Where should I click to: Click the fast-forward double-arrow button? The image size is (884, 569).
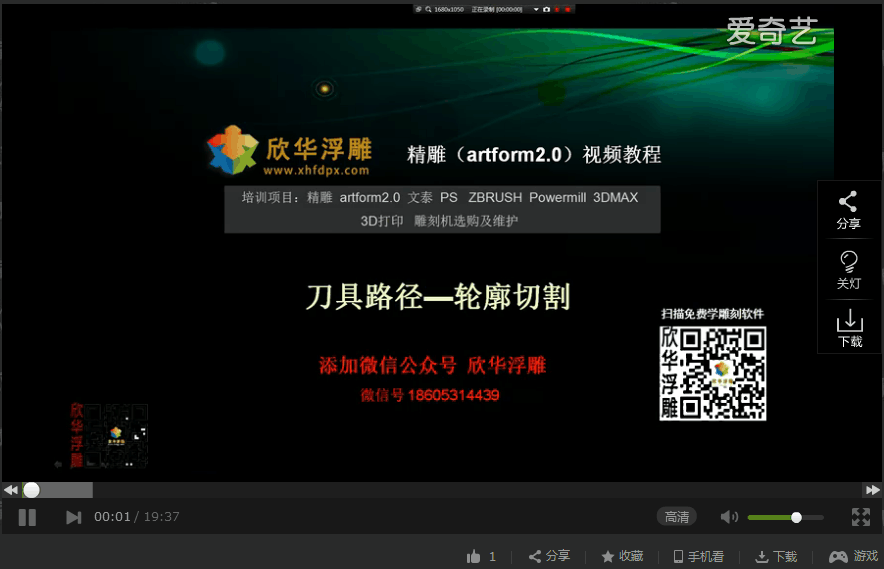873,490
